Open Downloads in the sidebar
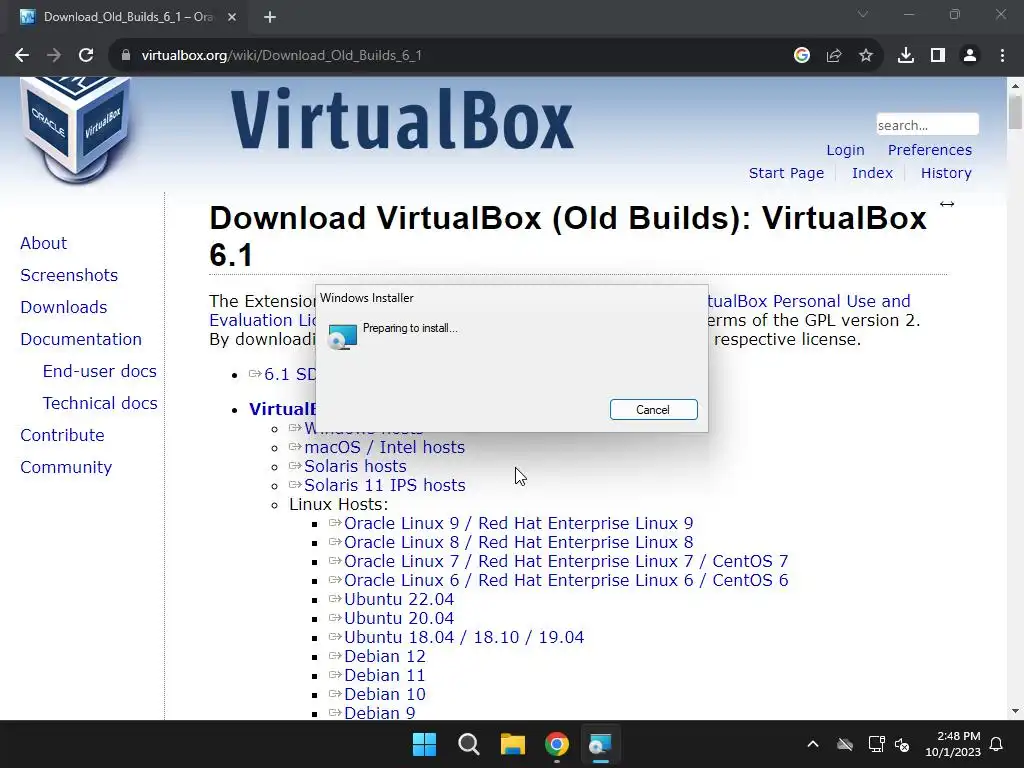 coord(63,307)
